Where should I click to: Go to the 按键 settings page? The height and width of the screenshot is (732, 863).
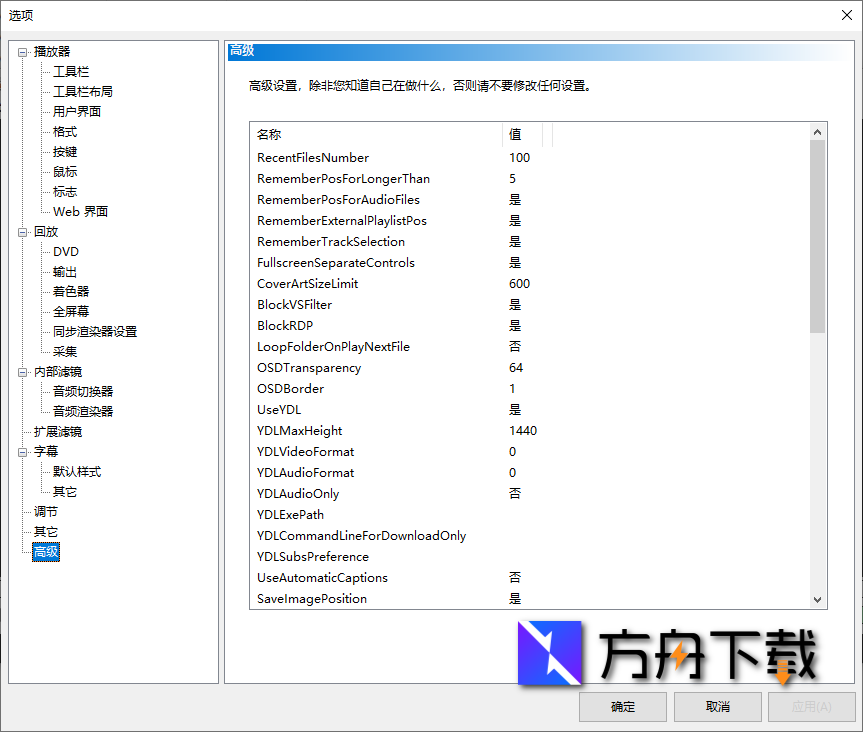coord(65,152)
